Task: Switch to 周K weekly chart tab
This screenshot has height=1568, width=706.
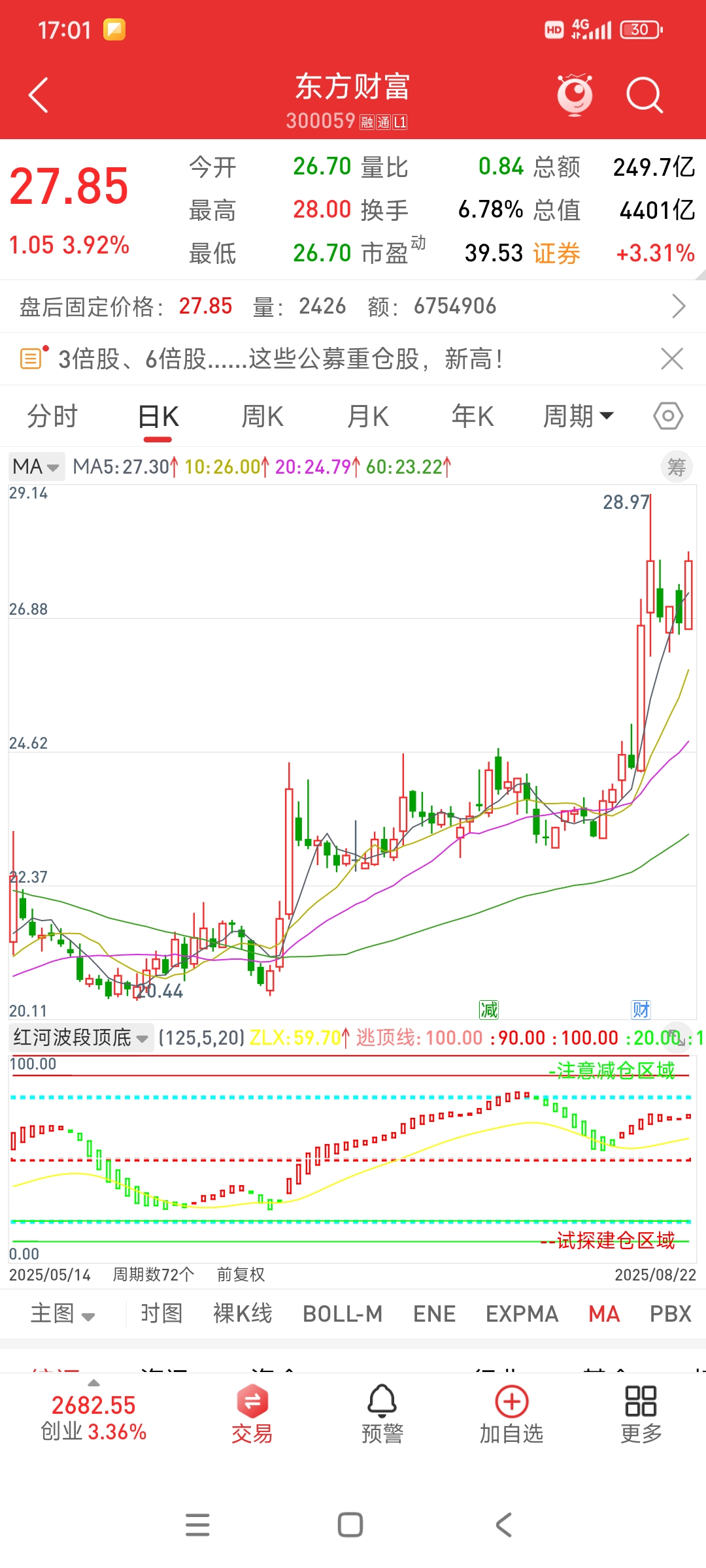Action: point(262,416)
